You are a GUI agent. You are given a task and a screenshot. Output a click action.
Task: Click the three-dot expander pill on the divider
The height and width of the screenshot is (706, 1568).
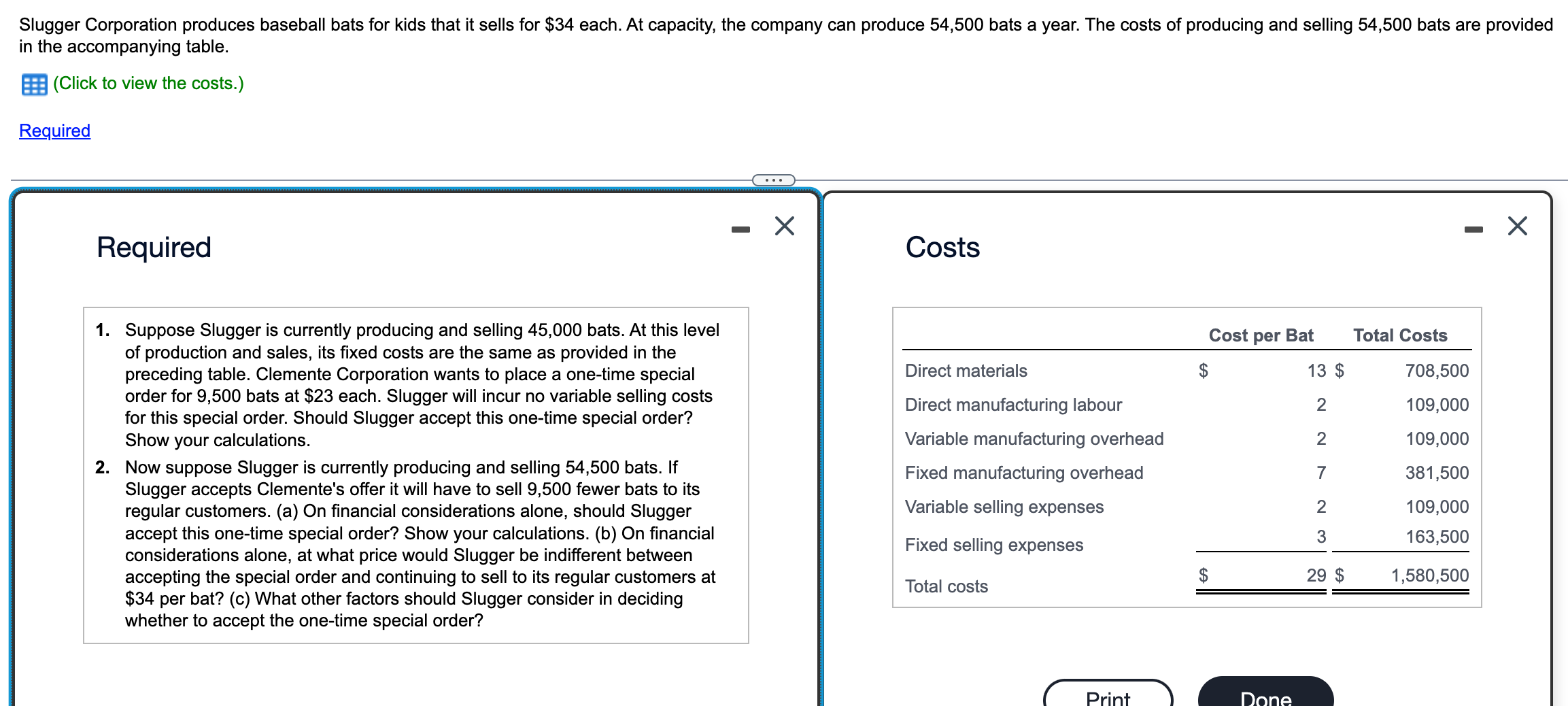click(773, 180)
